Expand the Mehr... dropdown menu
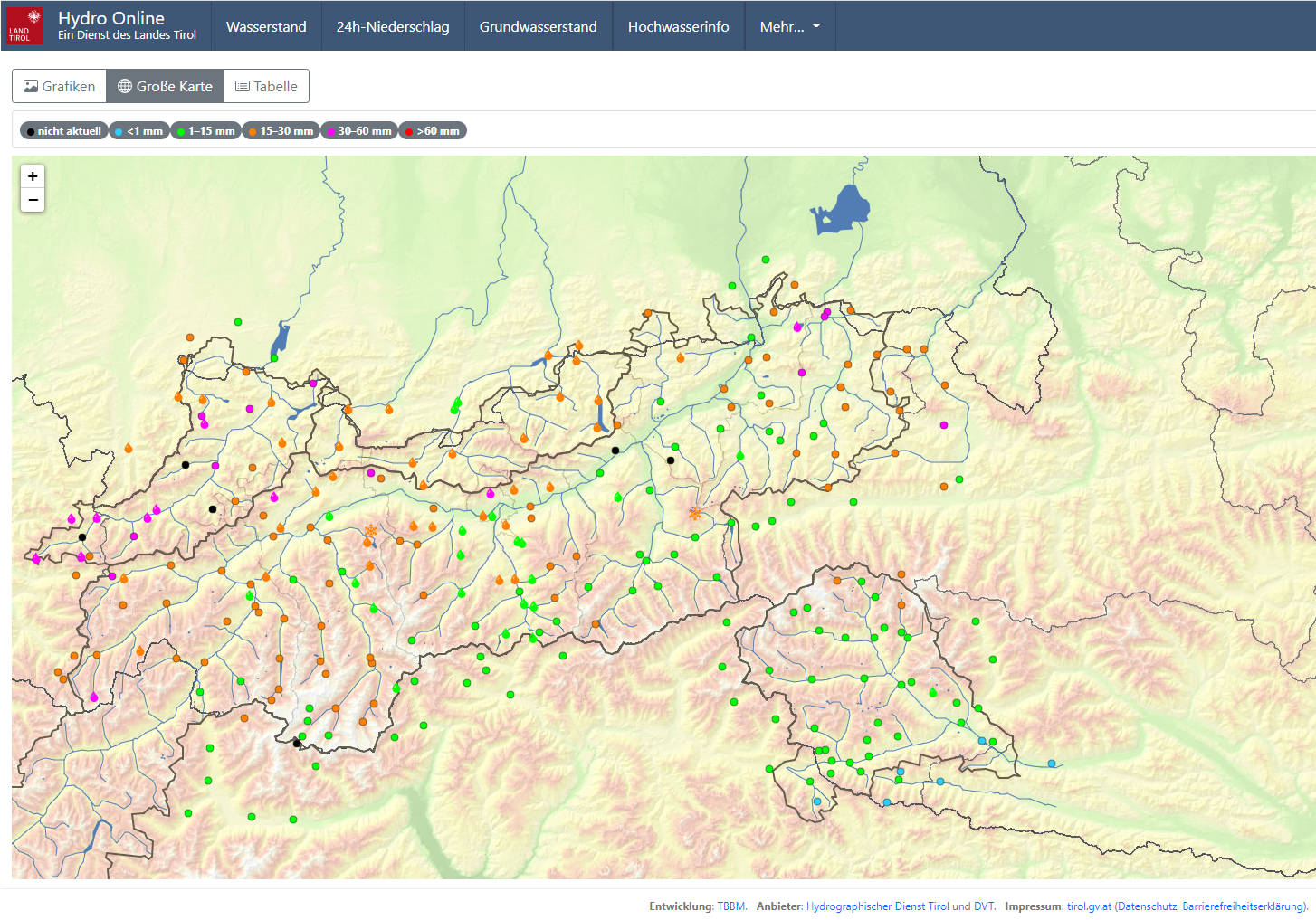This screenshot has width=1316, height=920. click(x=790, y=26)
